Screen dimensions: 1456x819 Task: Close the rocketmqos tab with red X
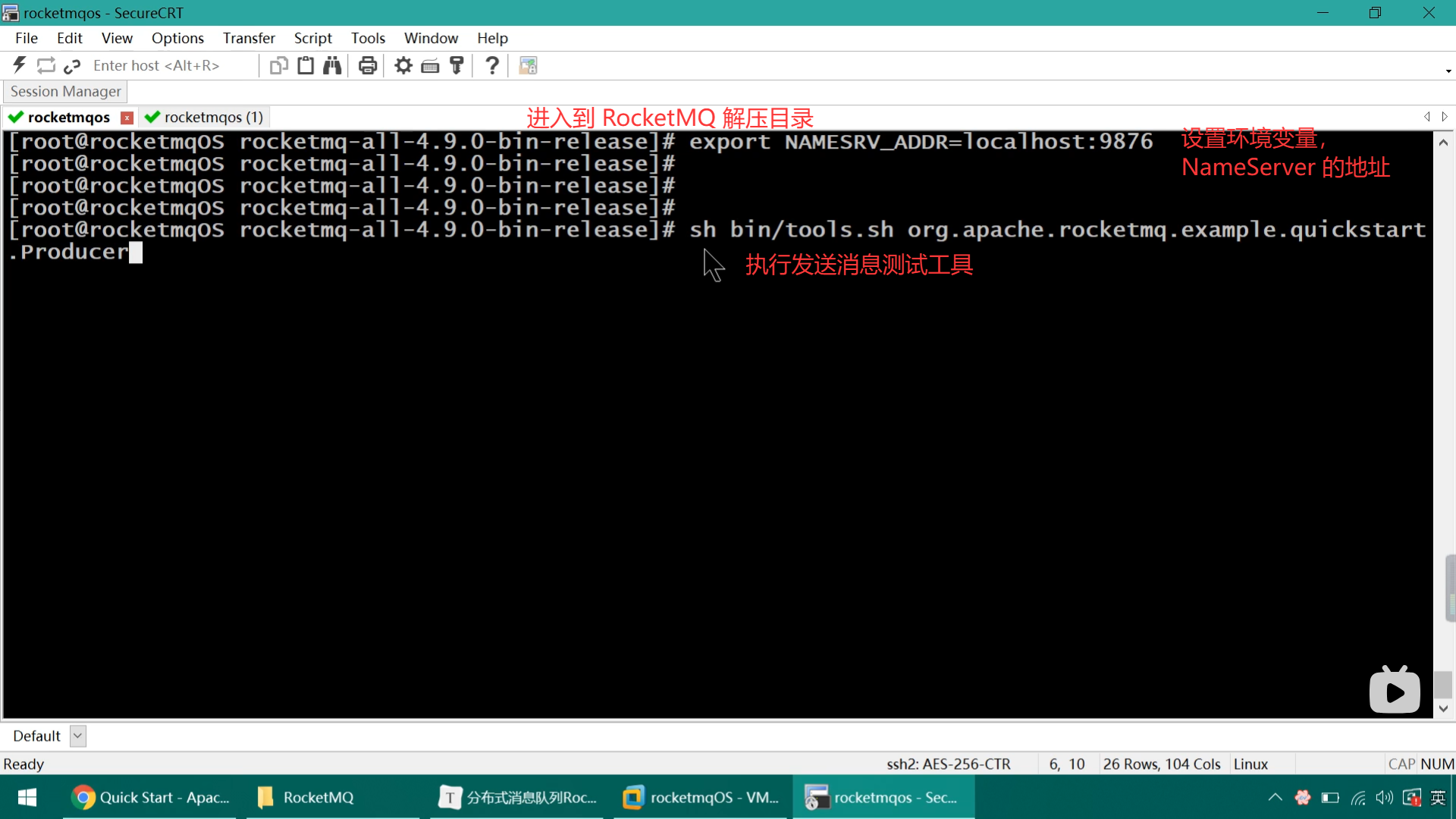coord(127,118)
